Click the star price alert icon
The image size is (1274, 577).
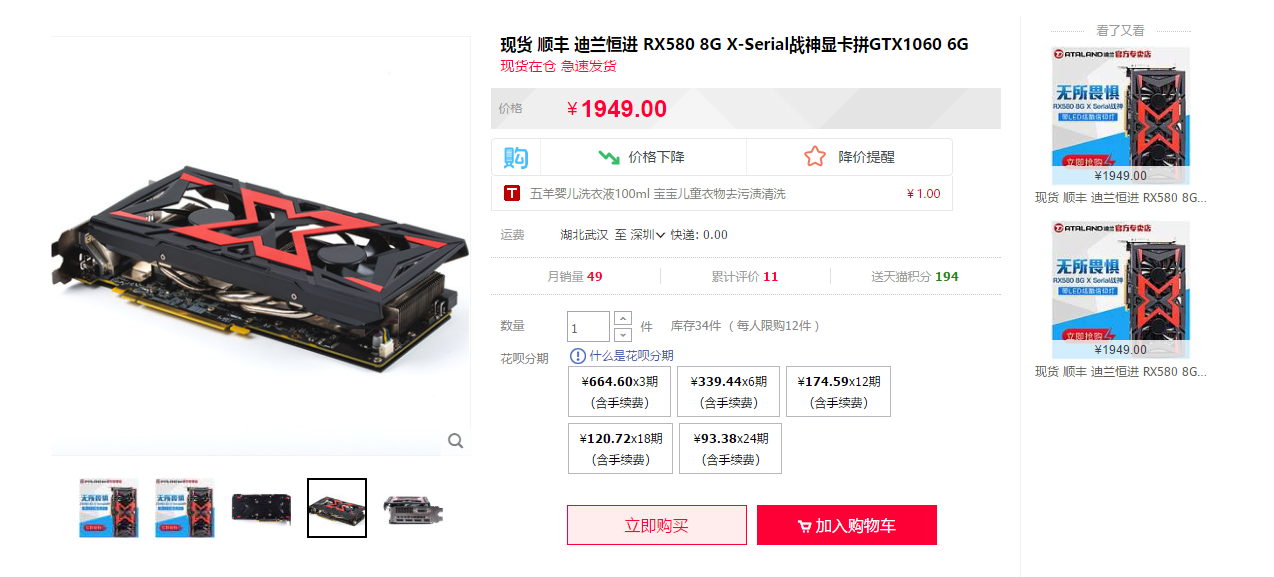point(815,157)
